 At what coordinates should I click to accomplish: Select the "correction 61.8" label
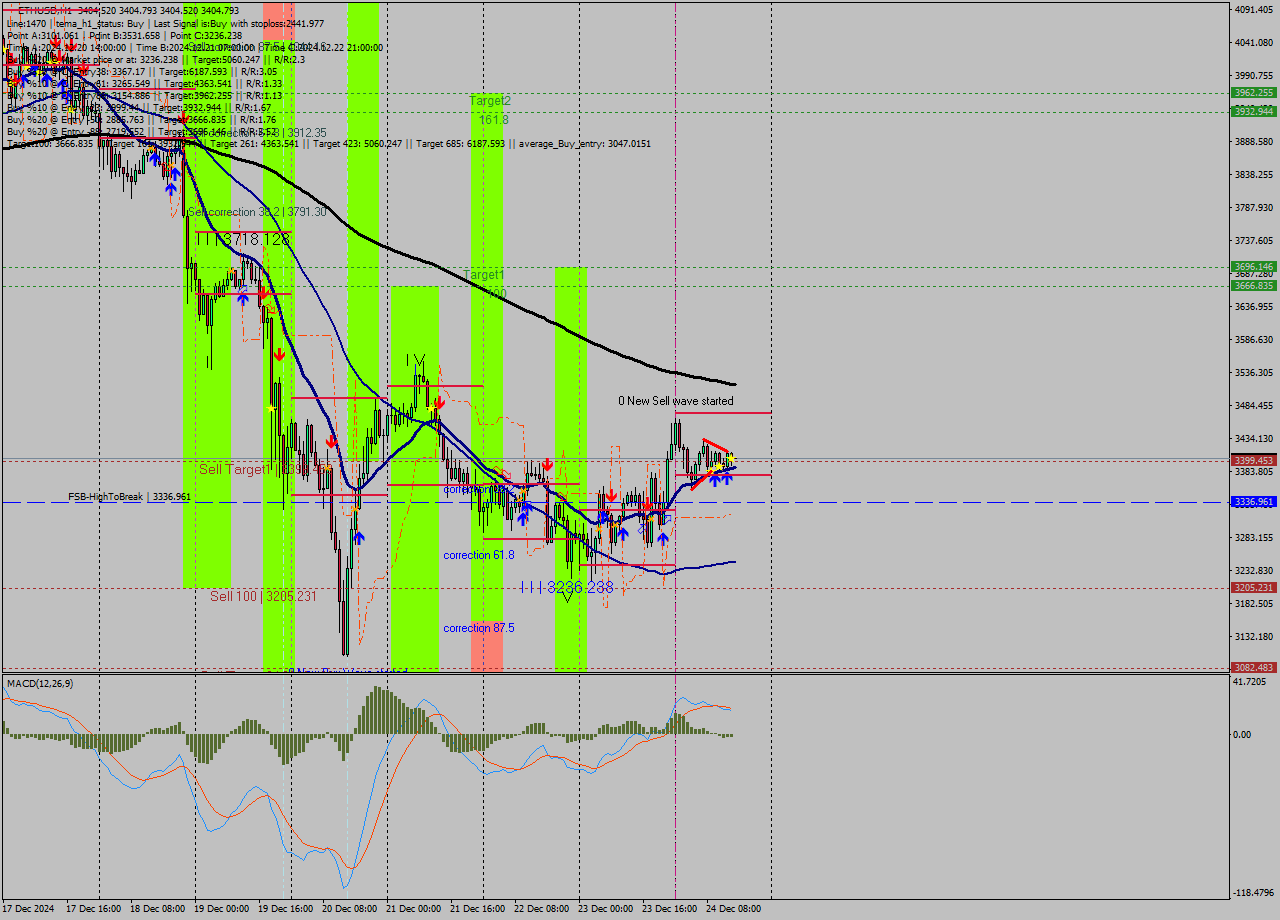click(479, 554)
